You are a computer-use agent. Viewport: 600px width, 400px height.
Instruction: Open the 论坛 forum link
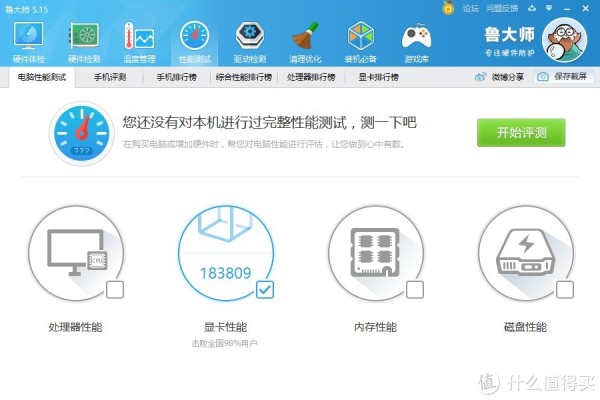click(471, 8)
